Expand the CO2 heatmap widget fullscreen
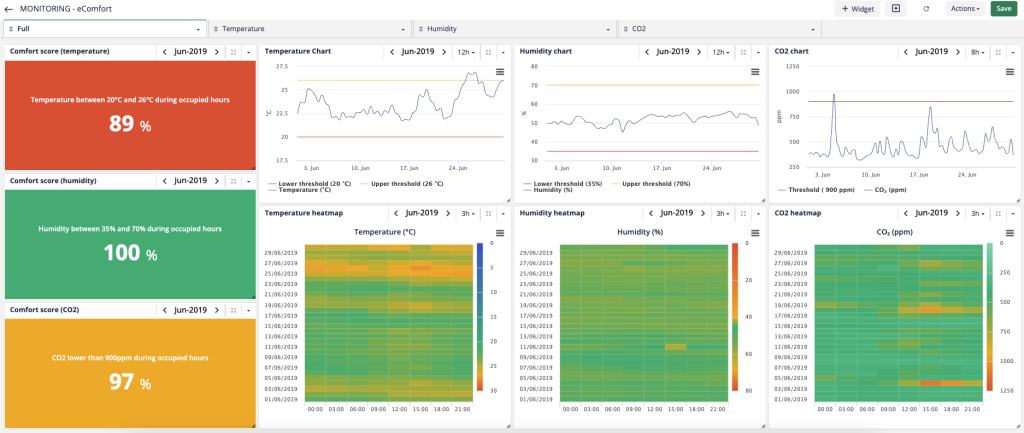Screen dimensions: 1024x433 click(x=999, y=214)
